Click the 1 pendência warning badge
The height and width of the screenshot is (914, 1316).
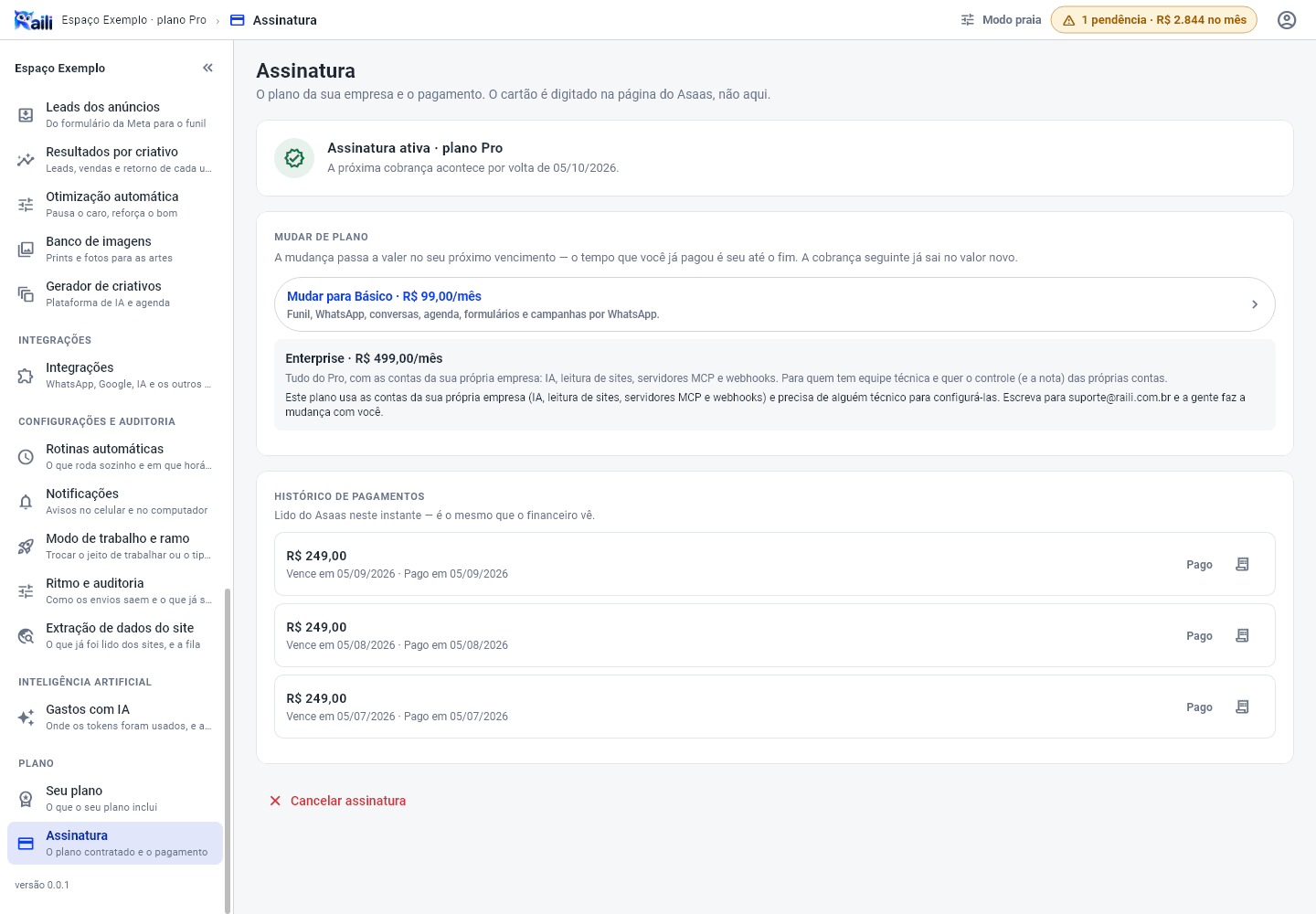coord(1154,20)
